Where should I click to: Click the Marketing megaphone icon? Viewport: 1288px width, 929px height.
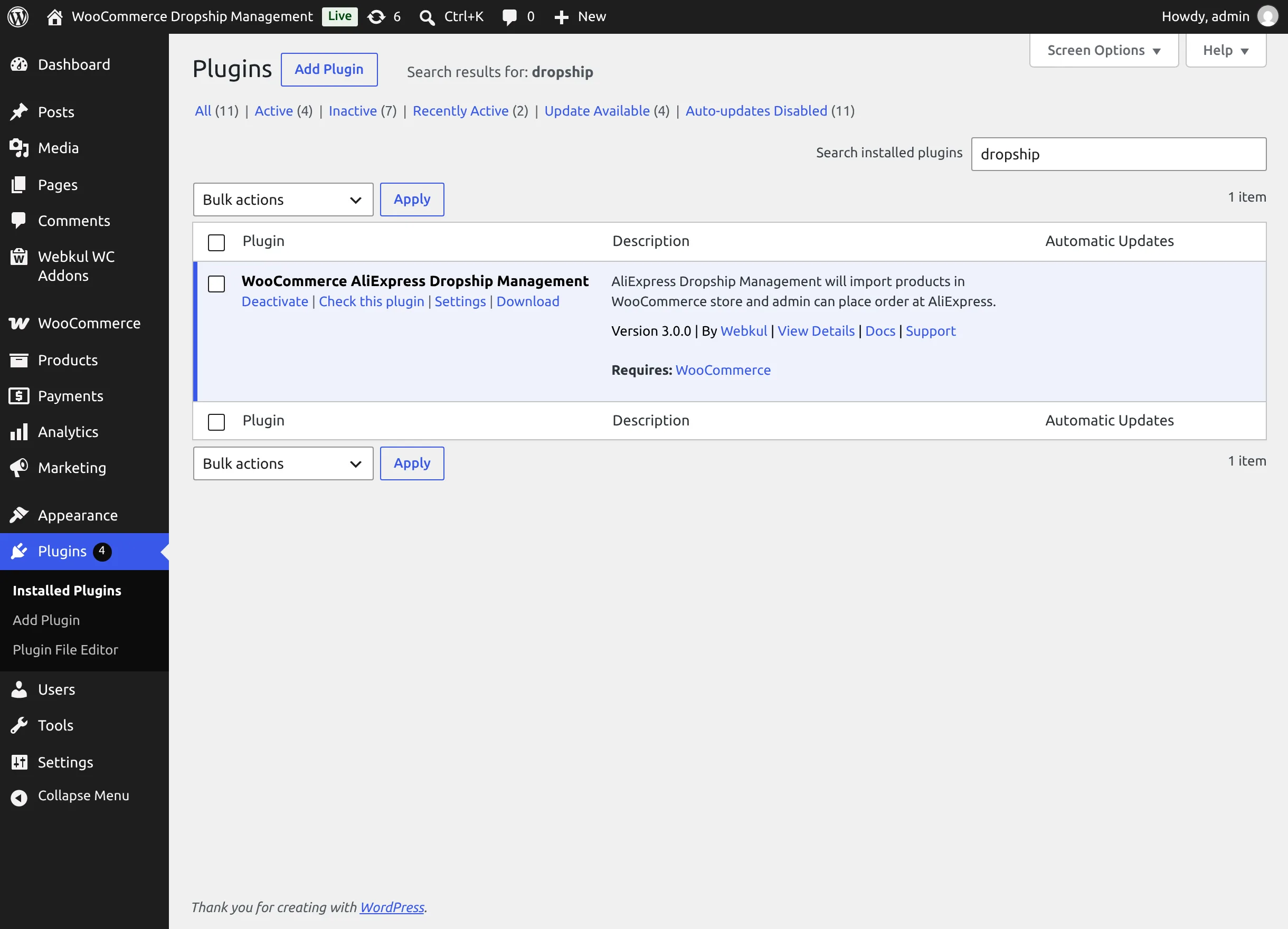(19, 467)
